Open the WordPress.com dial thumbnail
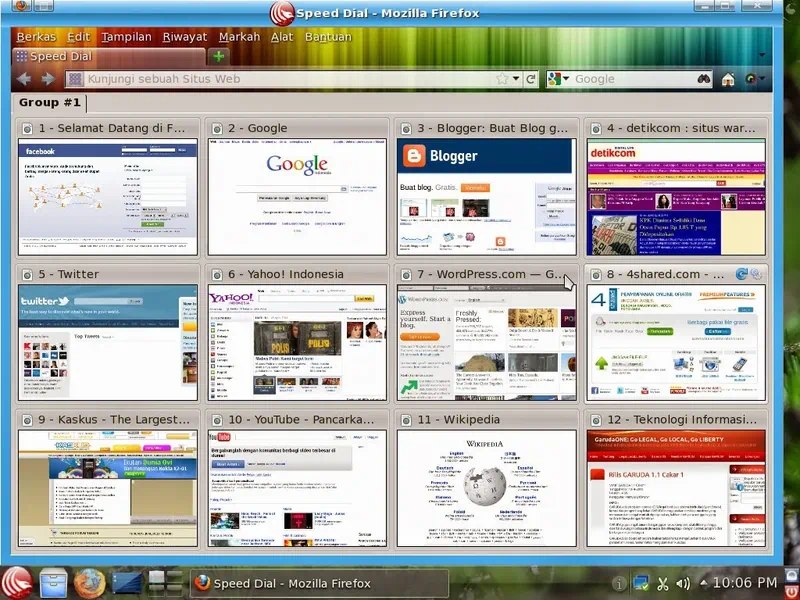 click(487, 342)
